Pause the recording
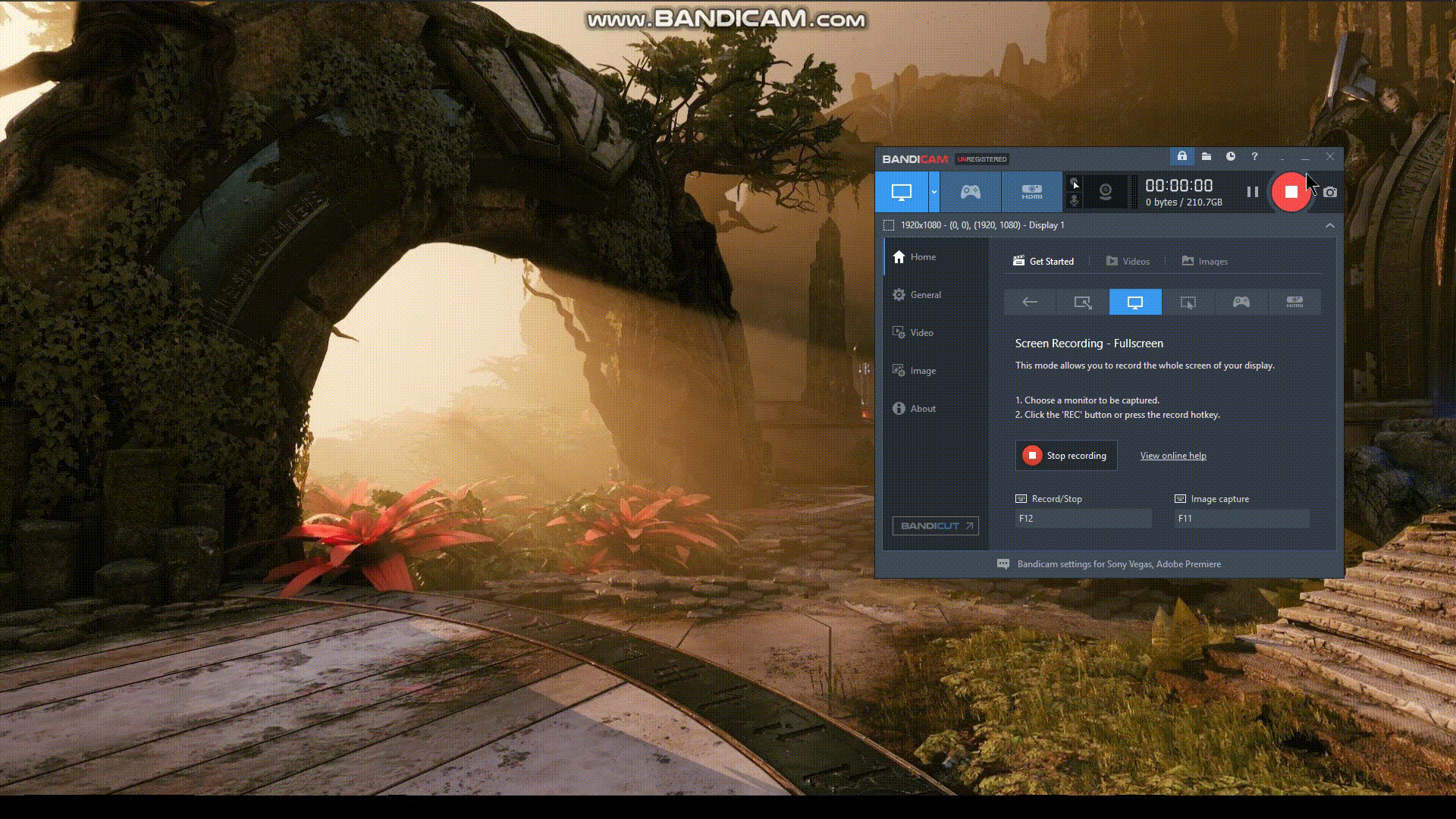1456x819 pixels. pos(1252,193)
